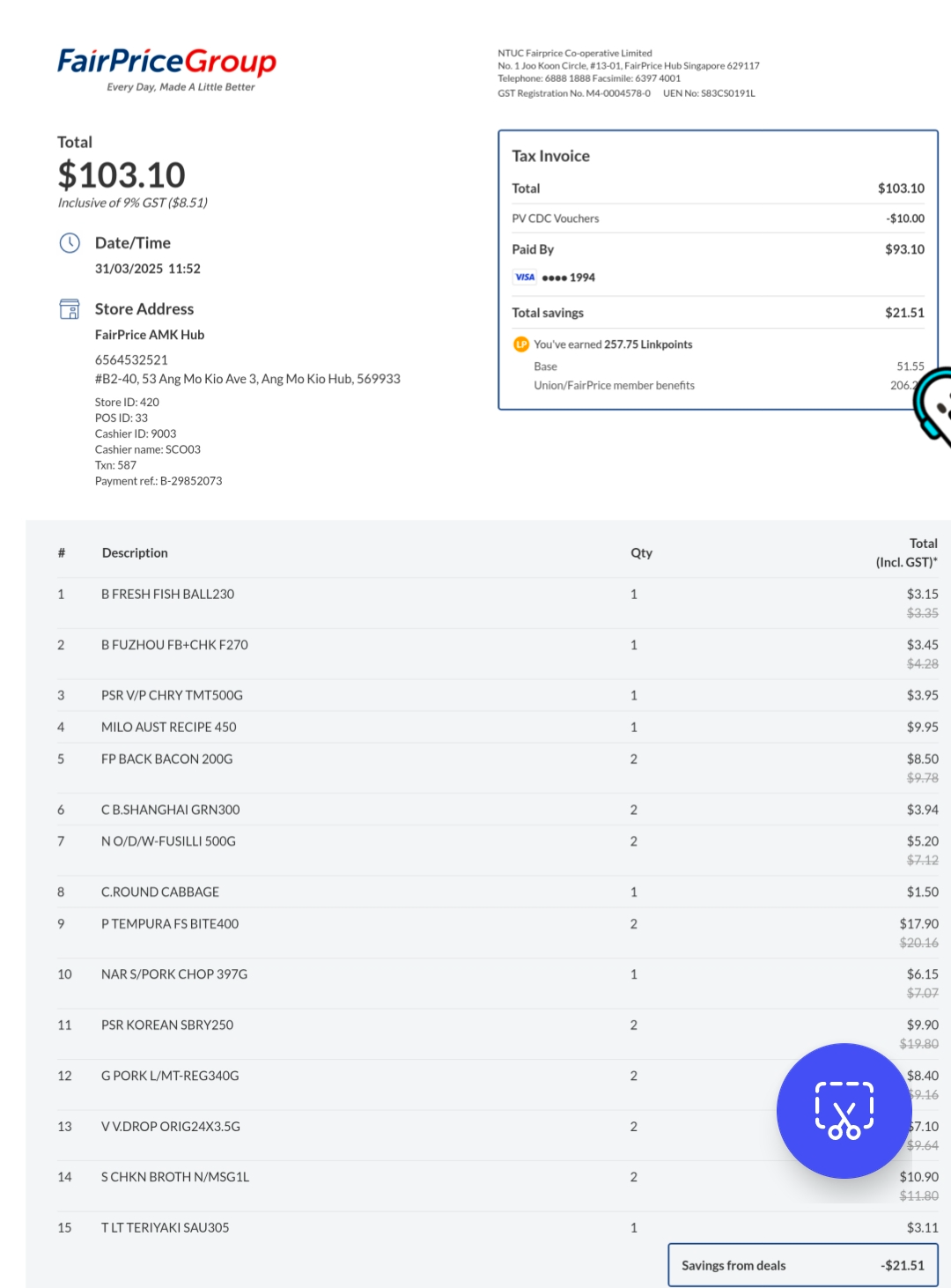Tap the floating screenshot scissors button
Viewport: 951px width, 1288px height.
pos(844,1110)
